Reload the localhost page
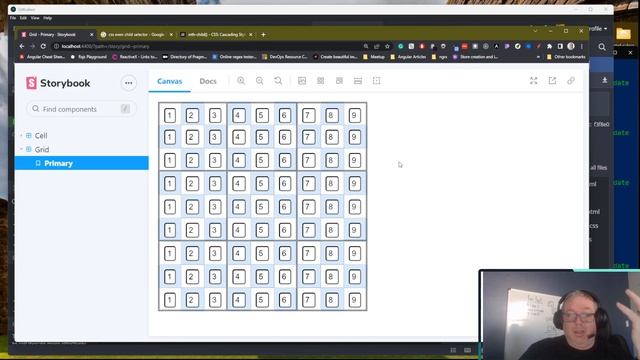This screenshot has width=640, height=360. click(43, 47)
